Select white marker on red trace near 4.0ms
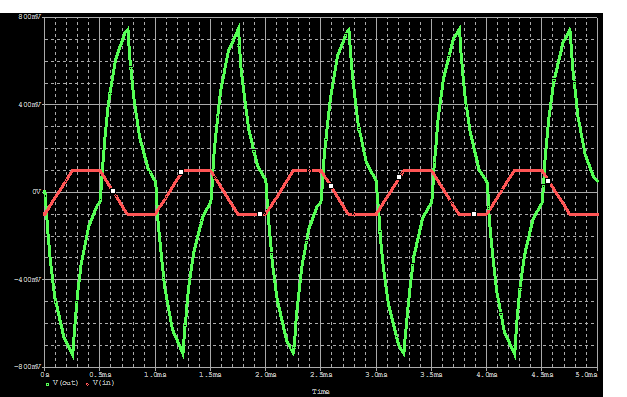This screenshot has width=627, height=397. click(x=474, y=214)
